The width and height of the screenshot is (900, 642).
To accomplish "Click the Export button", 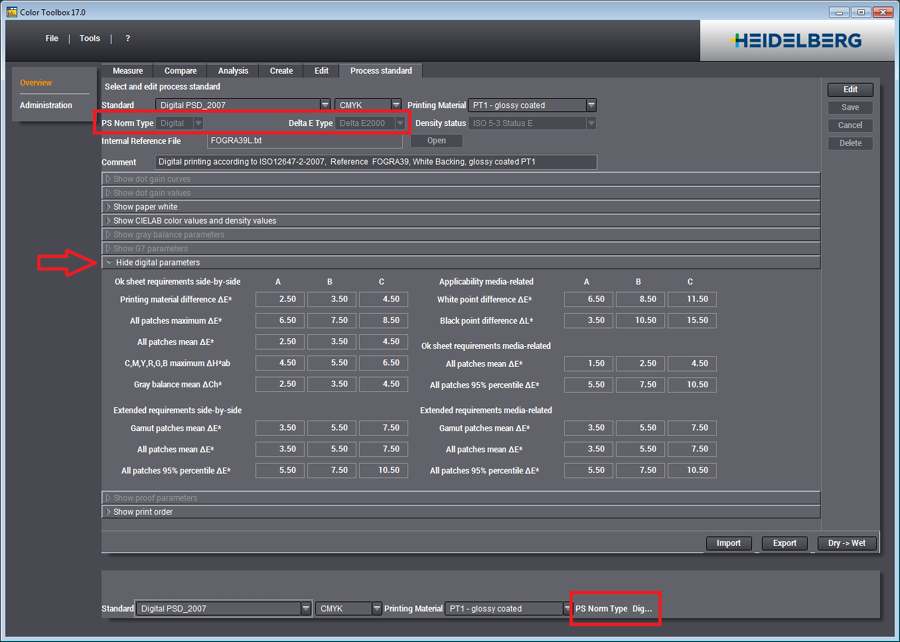I will click(x=784, y=543).
